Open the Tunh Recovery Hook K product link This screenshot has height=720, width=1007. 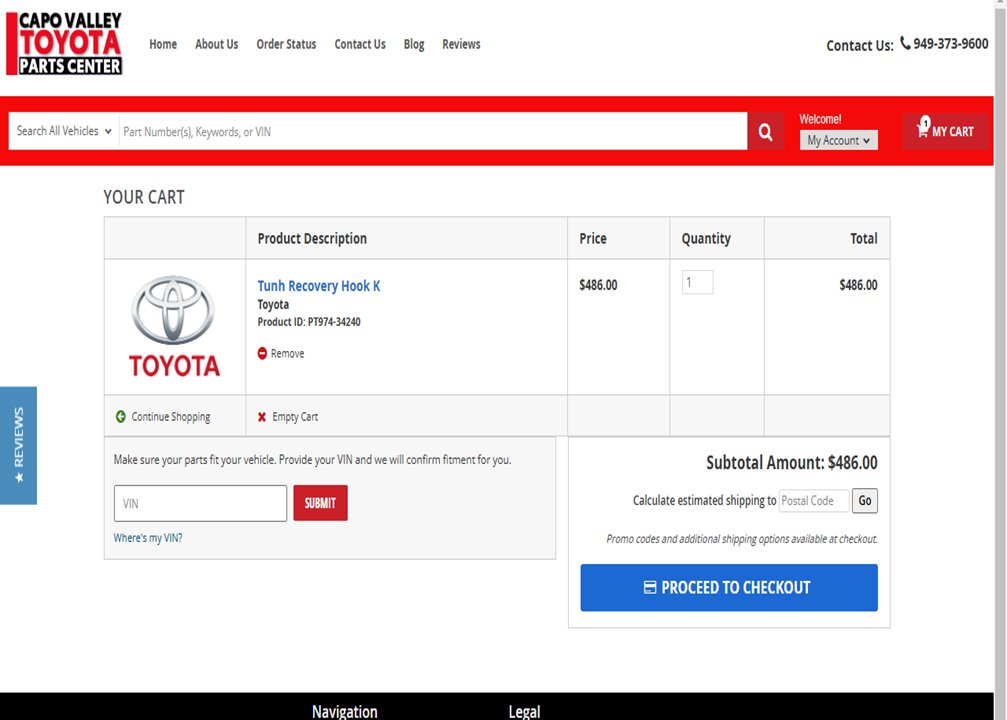pos(319,286)
